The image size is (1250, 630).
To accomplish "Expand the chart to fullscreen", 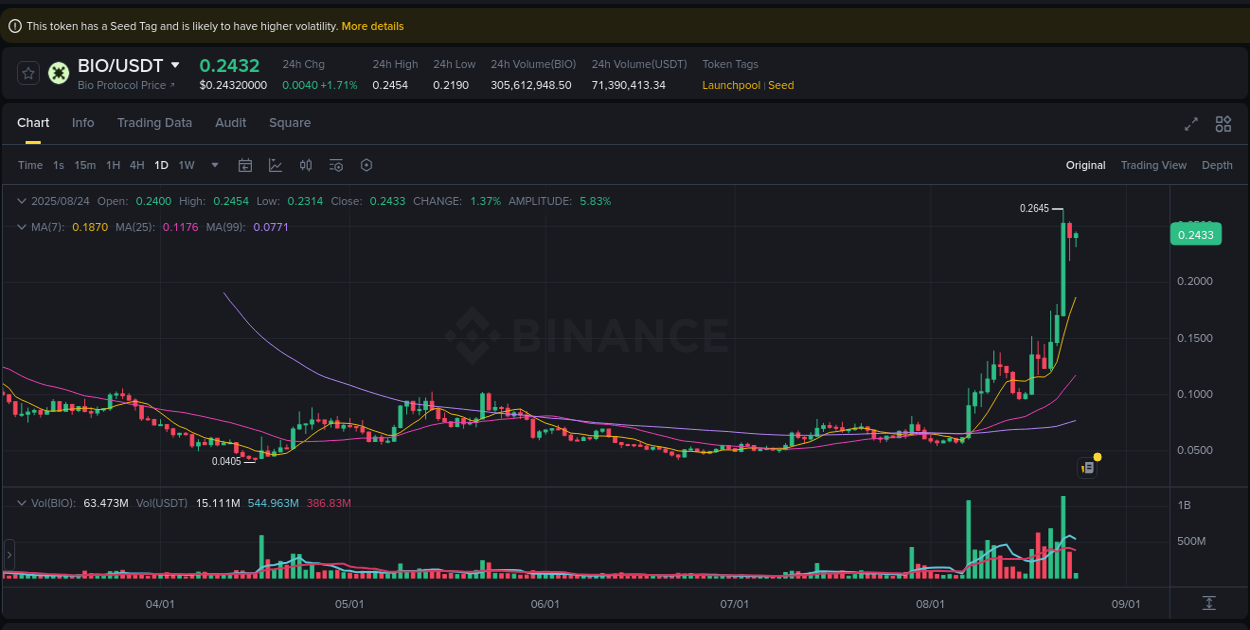I will (x=1190, y=123).
